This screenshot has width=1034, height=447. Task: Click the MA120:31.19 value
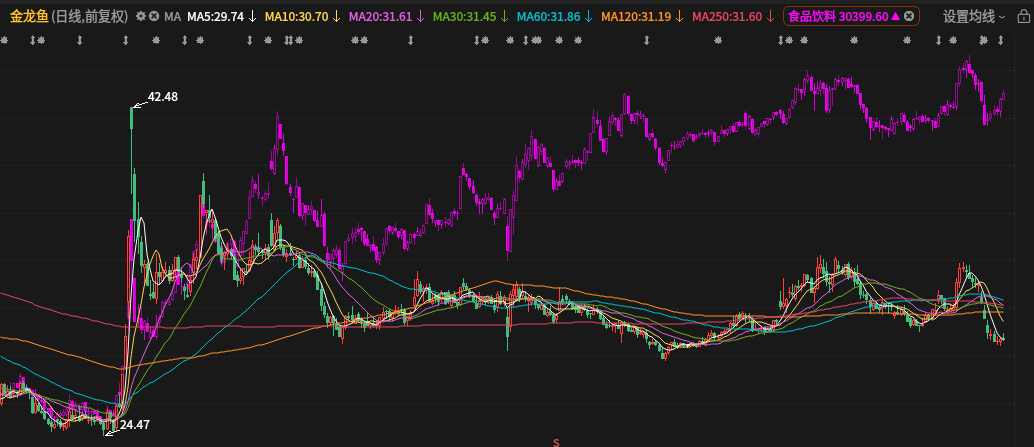[636, 16]
